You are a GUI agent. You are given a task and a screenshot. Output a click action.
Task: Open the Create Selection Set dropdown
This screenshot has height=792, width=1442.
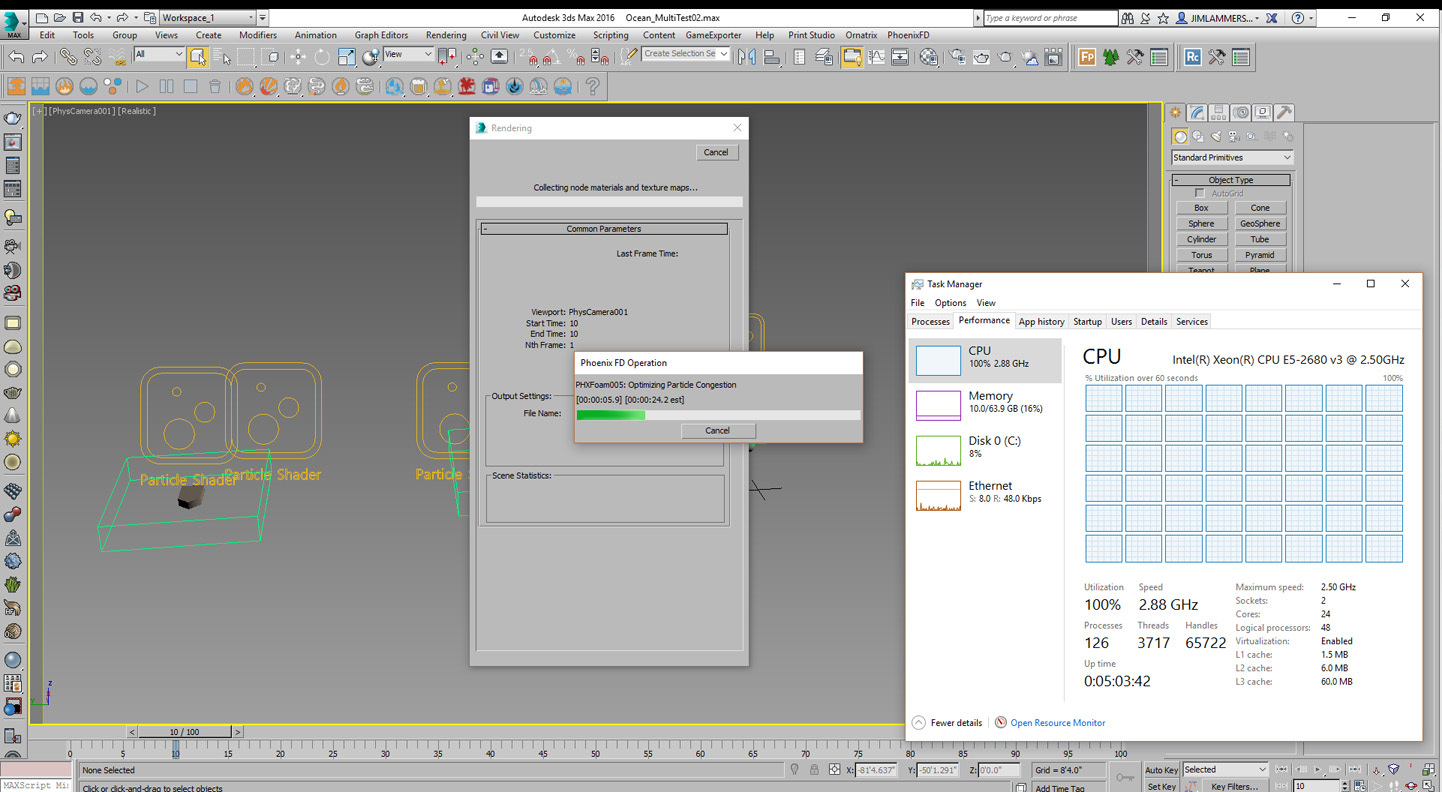click(x=686, y=54)
